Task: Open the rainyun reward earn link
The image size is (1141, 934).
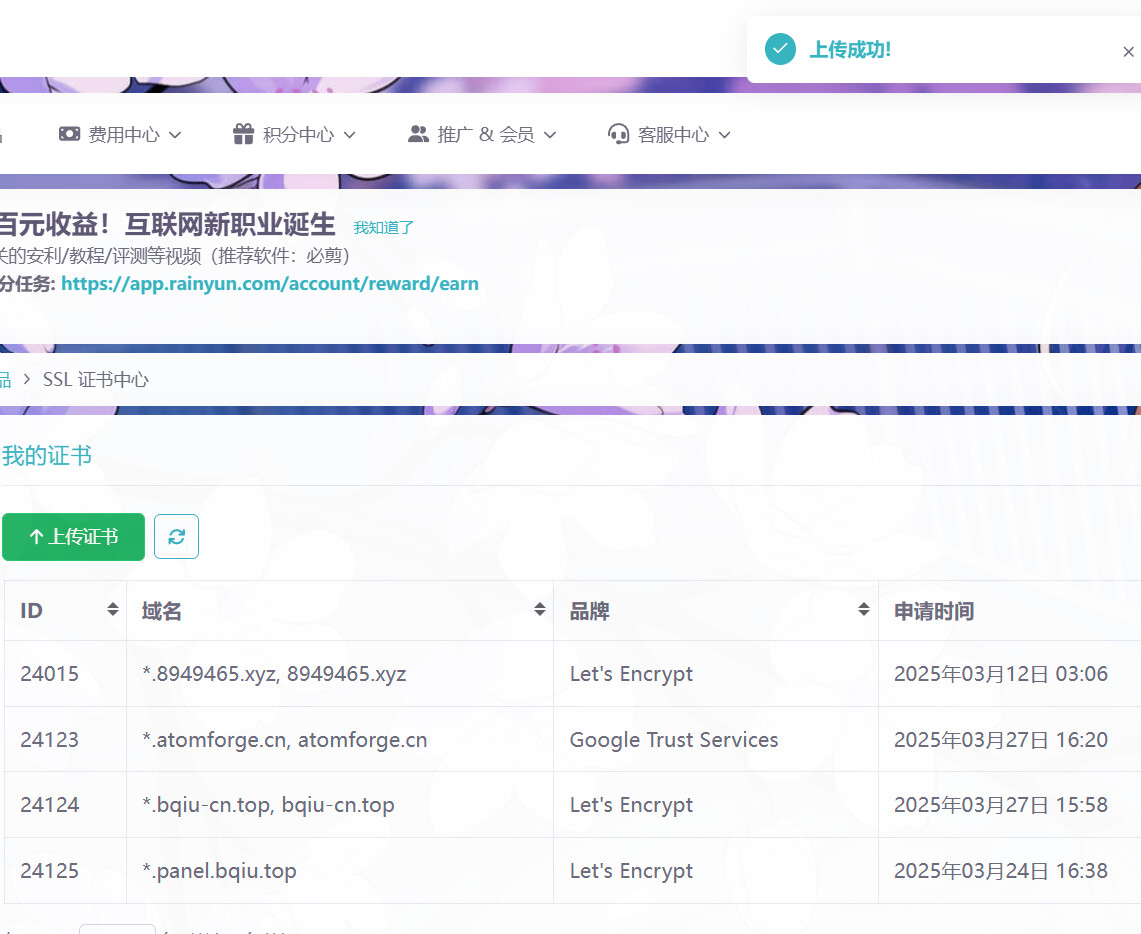Action: click(x=270, y=284)
